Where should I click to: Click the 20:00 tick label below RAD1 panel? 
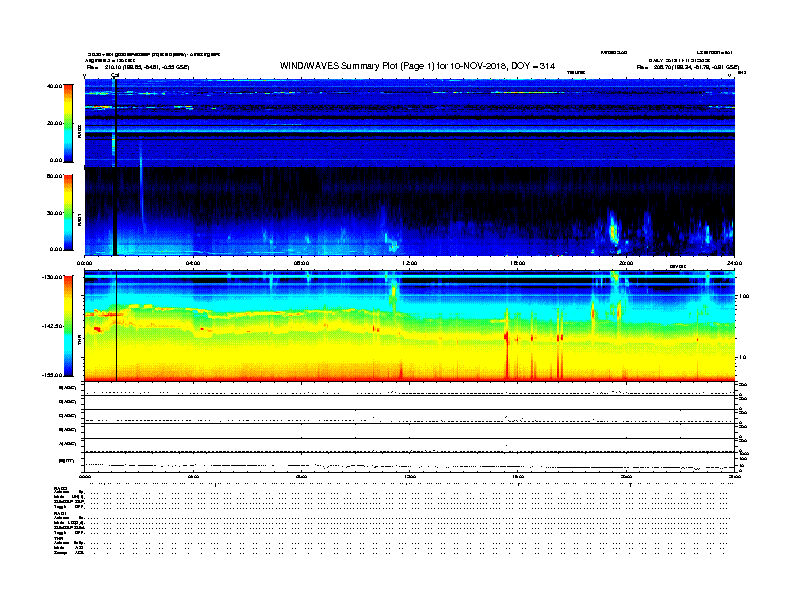pos(626,263)
